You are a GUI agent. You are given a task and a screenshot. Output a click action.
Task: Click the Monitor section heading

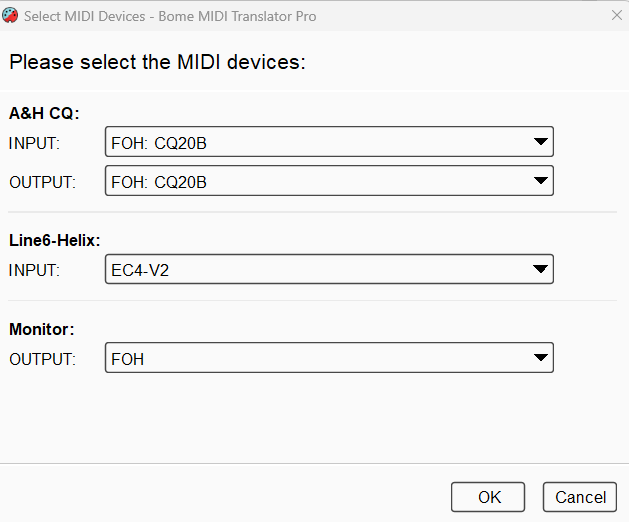pos(42,328)
